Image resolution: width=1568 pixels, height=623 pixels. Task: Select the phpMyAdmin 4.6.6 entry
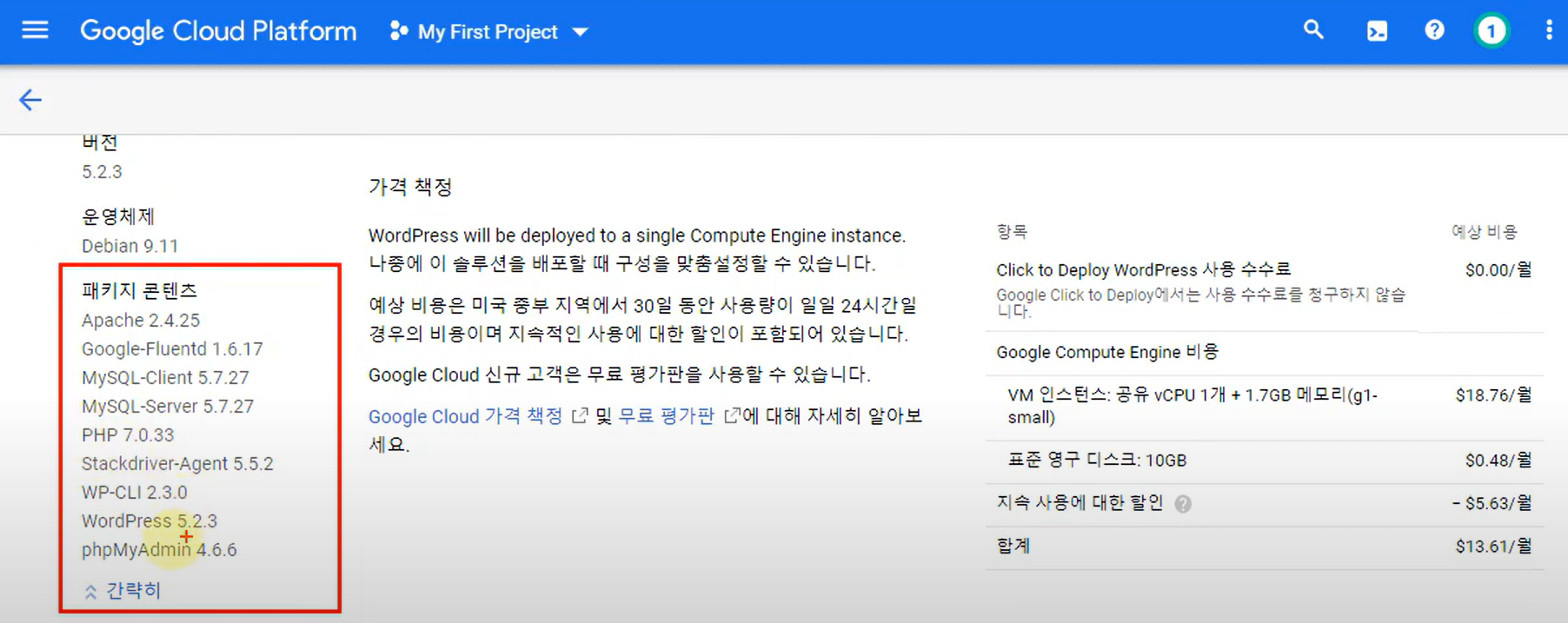click(159, 549)
